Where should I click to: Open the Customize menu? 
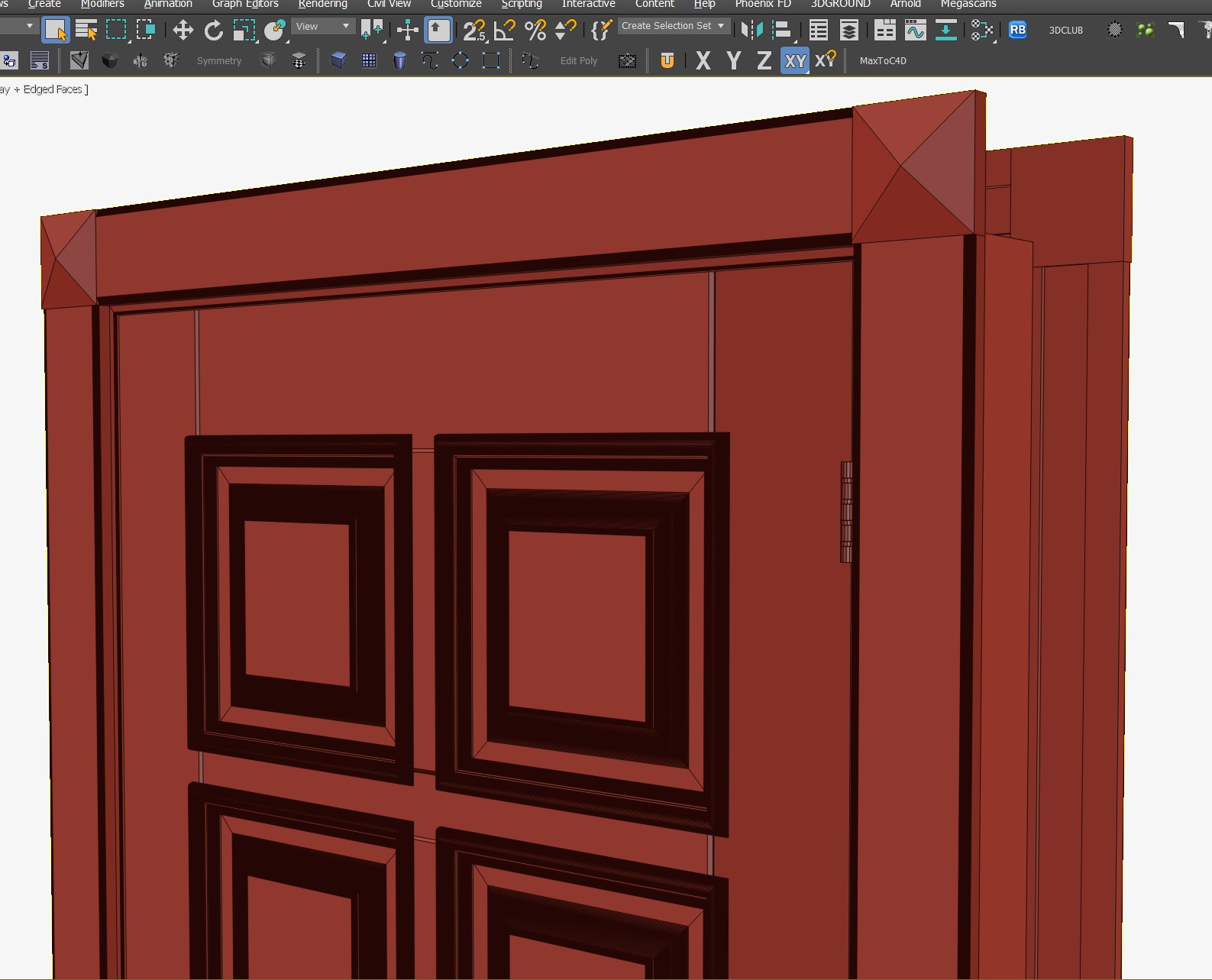[456, 5]
